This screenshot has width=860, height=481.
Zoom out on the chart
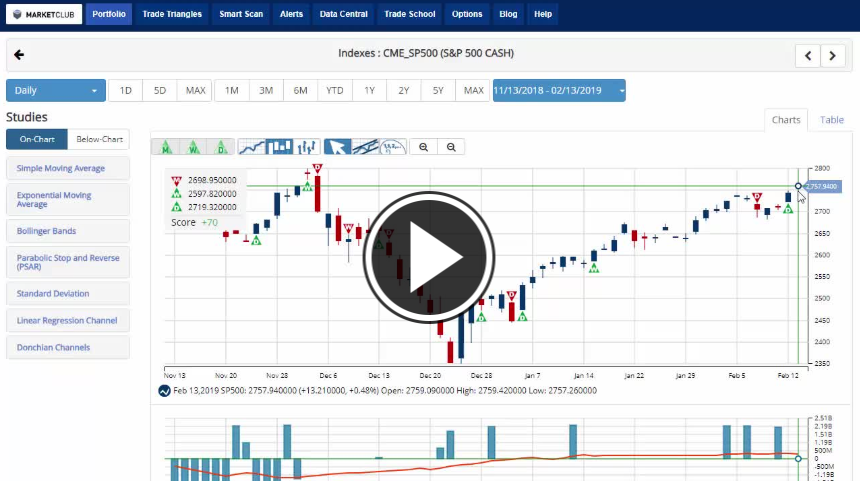(451, 147)
